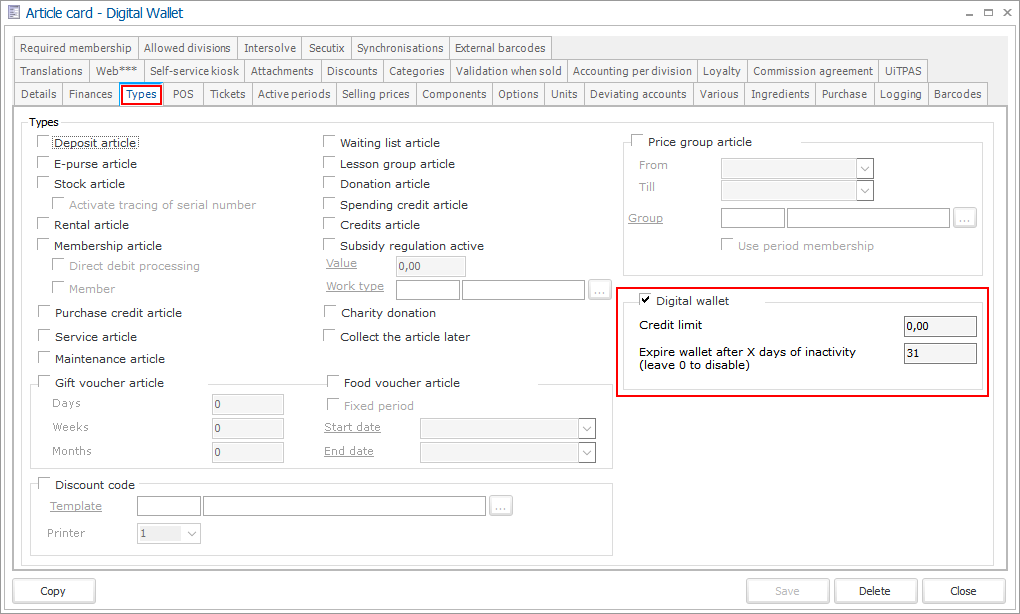Open Work type lookup ellipsis button
The image size is (1020, 614).
coord(599,290)
